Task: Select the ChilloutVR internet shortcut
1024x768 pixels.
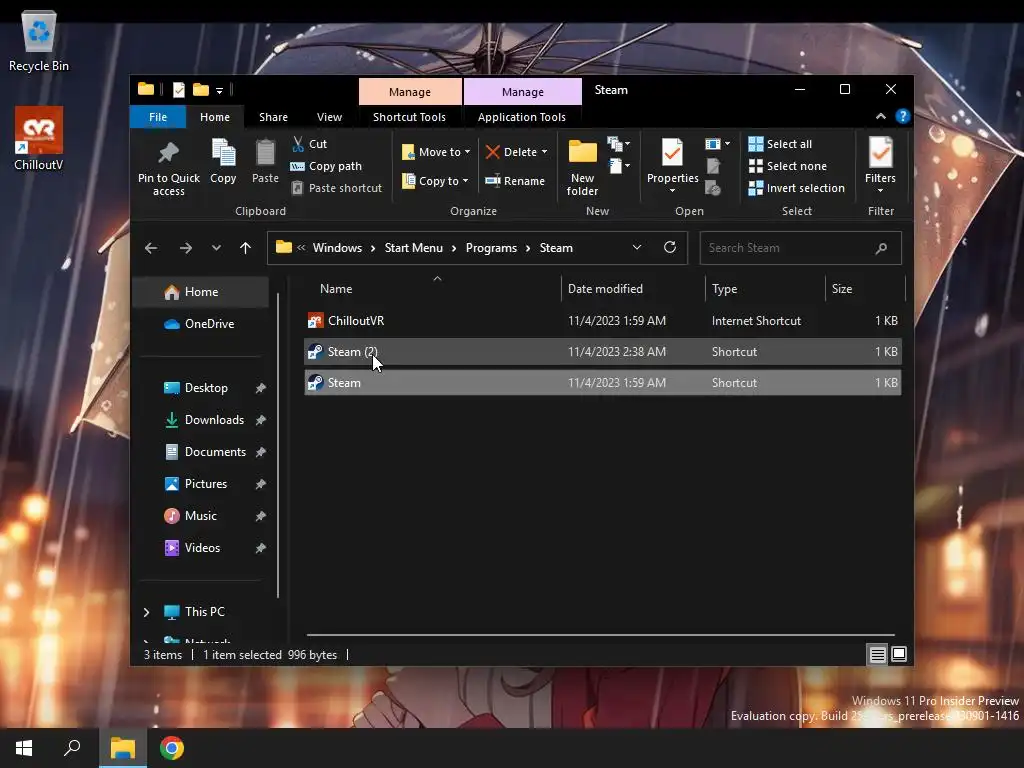Action: pyautogui.click(x=603, y=321)
